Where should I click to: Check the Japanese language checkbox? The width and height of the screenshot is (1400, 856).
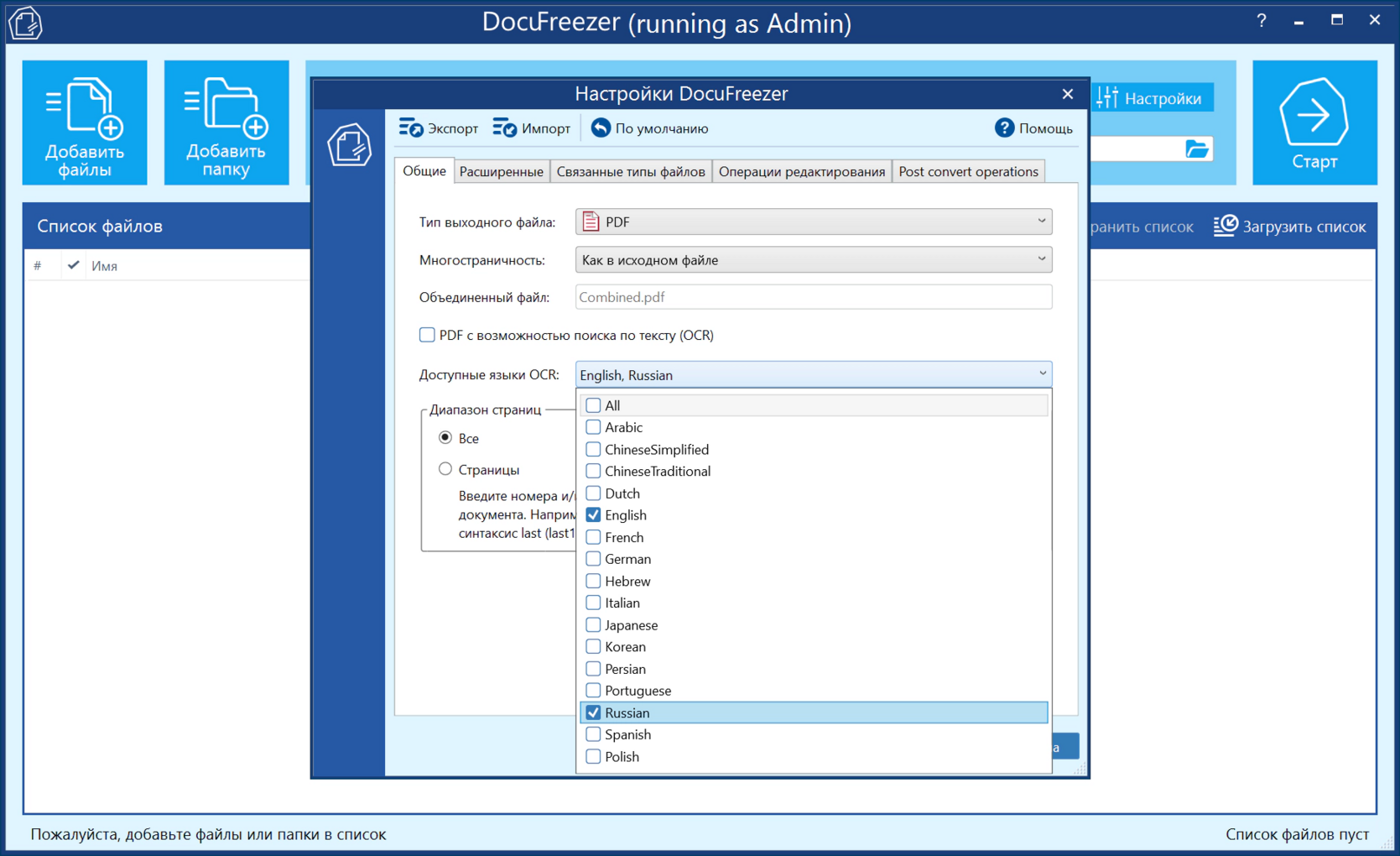point(593,625)
